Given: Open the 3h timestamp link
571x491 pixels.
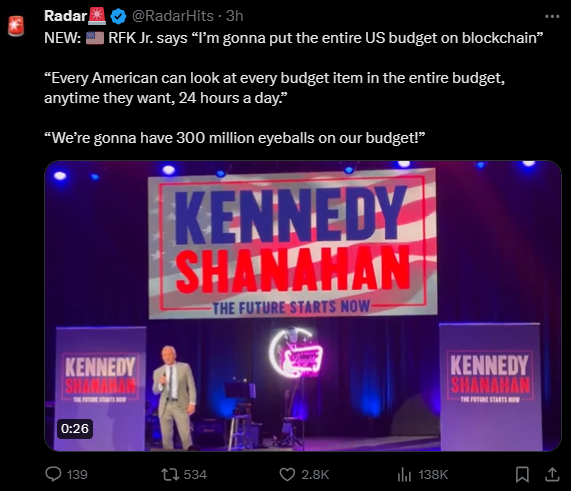Looking at the screenshot, I should pos(235,16).
